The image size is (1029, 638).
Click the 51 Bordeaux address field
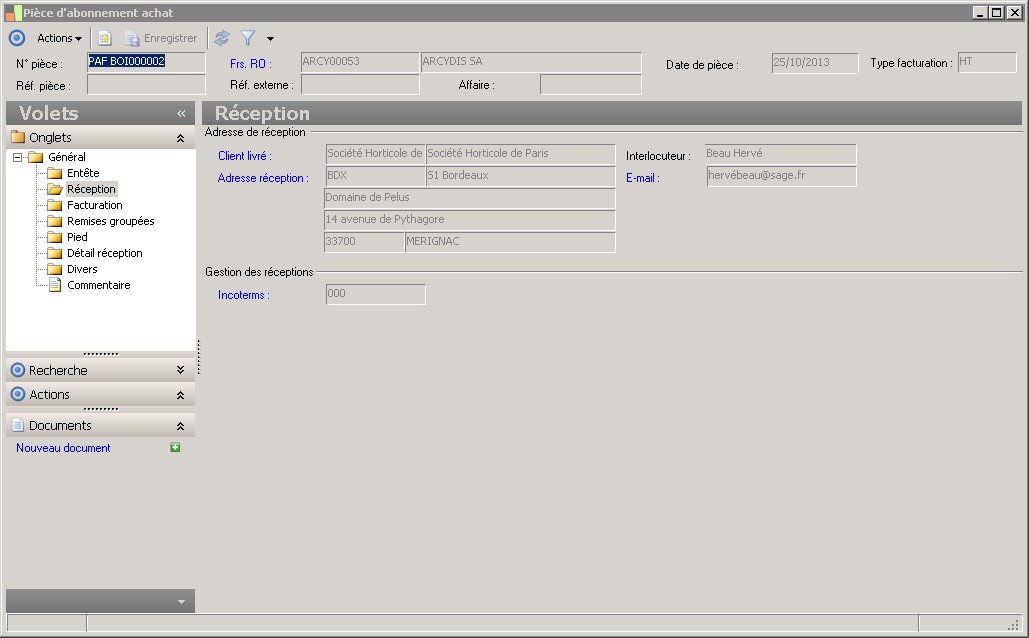(520, 176)
